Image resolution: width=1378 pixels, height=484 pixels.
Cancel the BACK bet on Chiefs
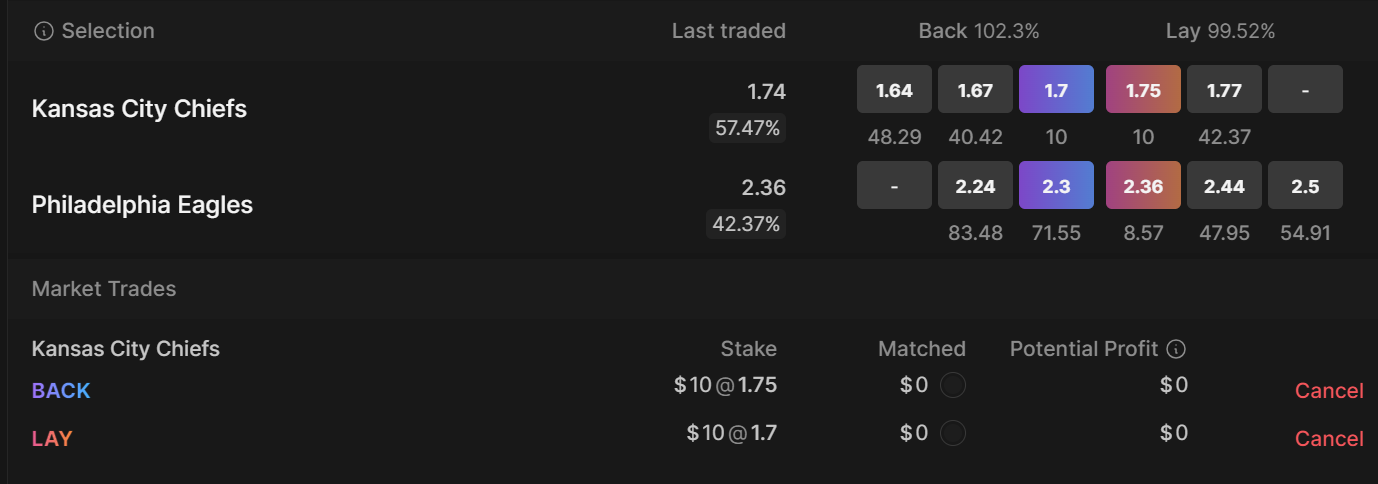pyautogui.click(x=1328, y=391)
